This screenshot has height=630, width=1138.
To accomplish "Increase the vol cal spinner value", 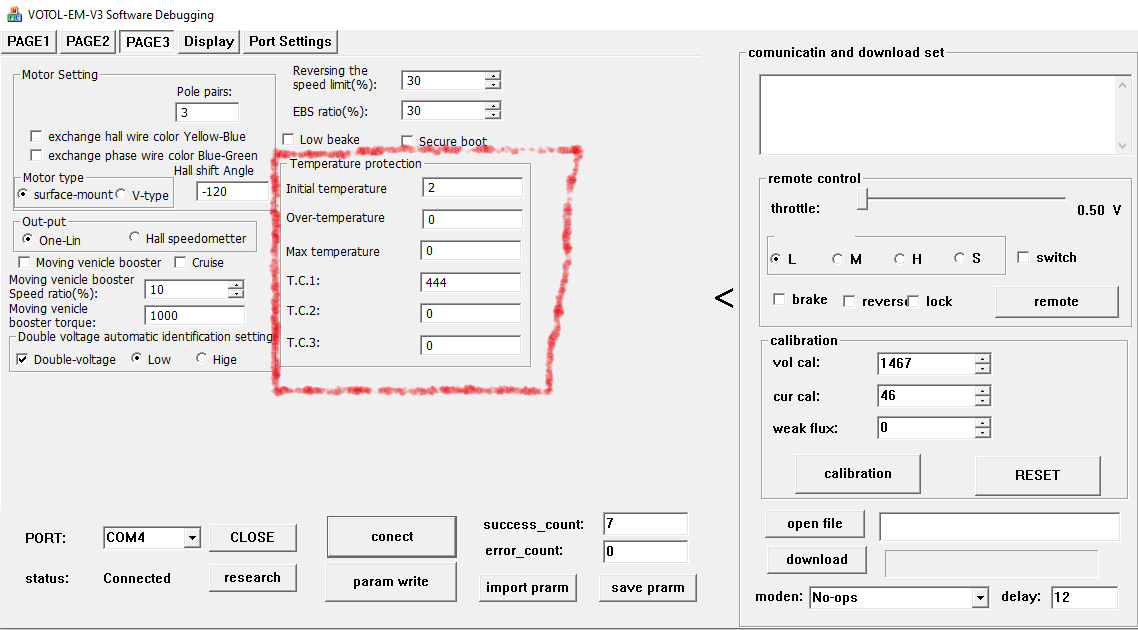I will tap(983, 358).
